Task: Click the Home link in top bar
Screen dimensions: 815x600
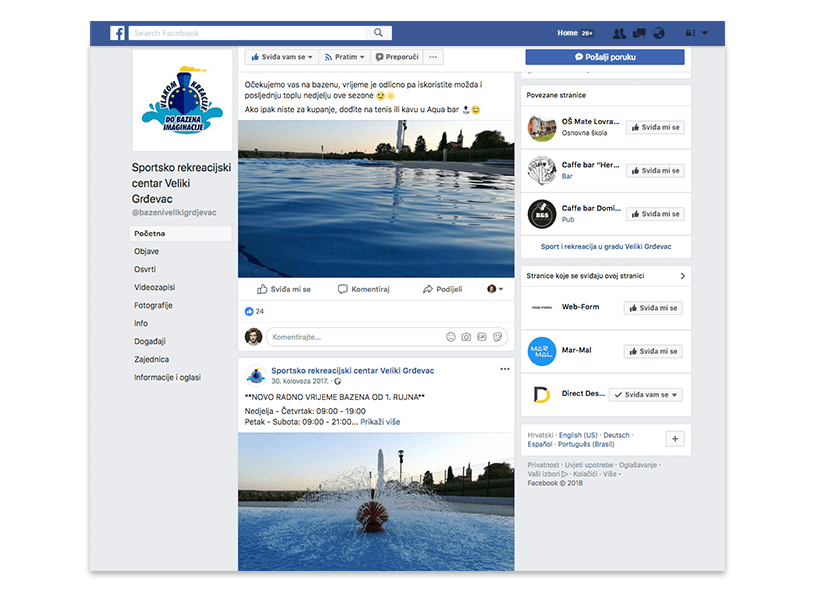Action: click(x=567, y=33)
